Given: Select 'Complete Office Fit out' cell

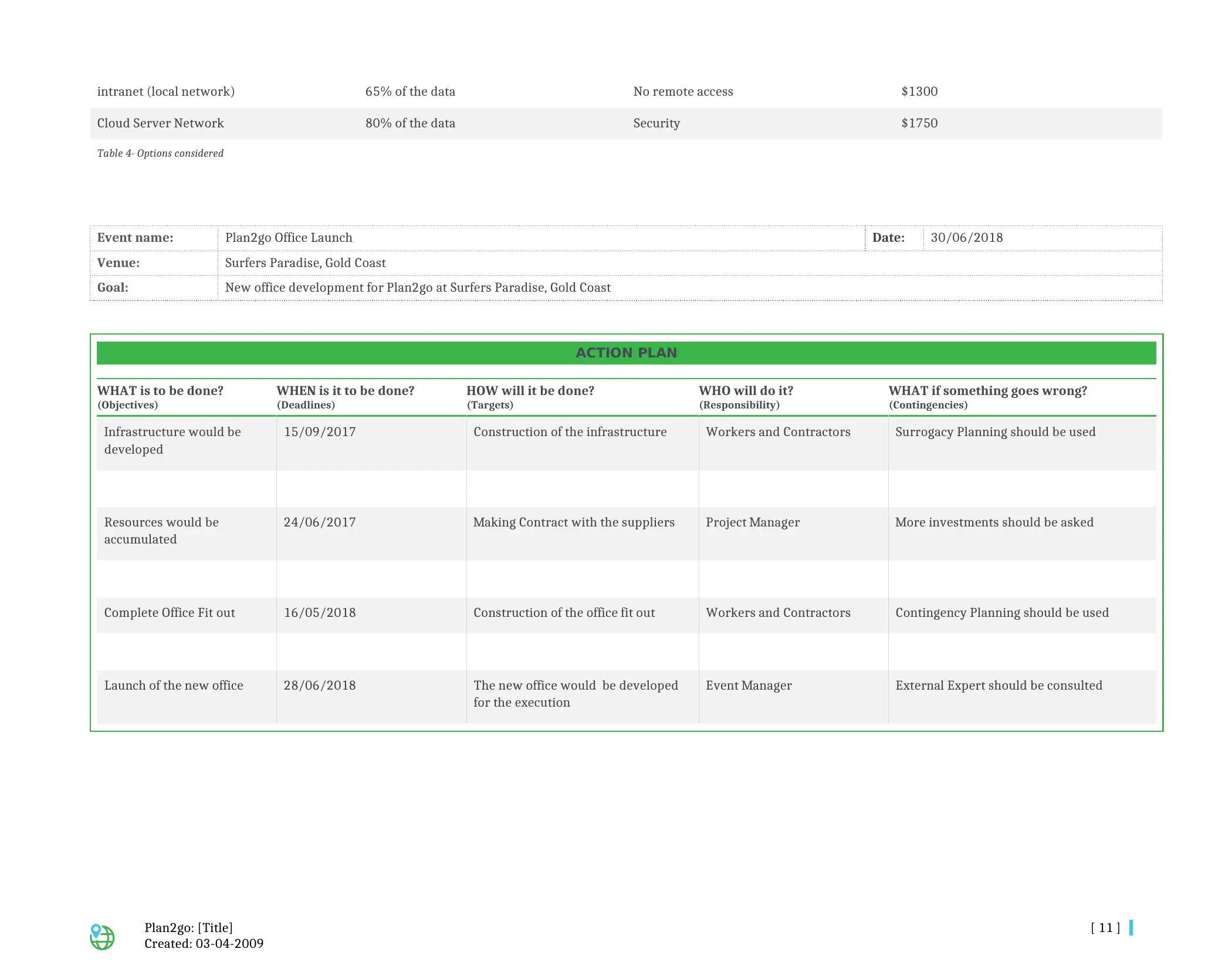Looking at the screenshot, I should (170, 613).
